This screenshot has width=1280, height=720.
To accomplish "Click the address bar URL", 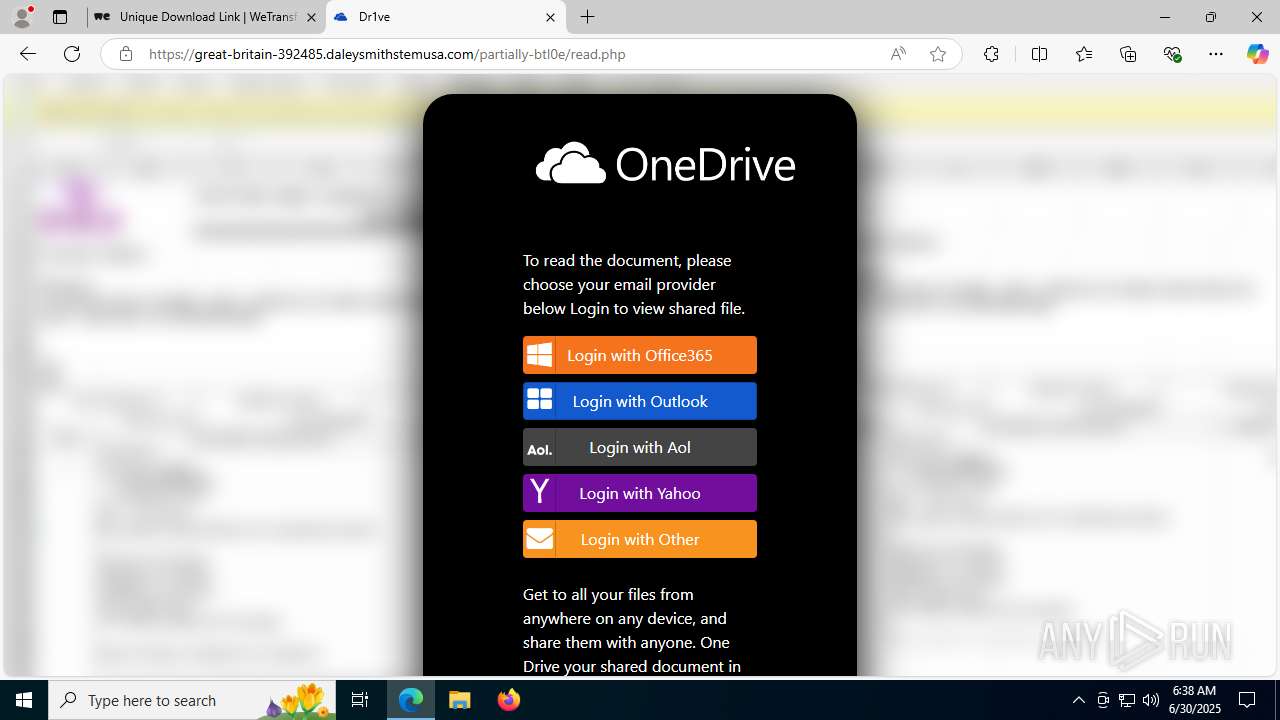I will point(387,54).
